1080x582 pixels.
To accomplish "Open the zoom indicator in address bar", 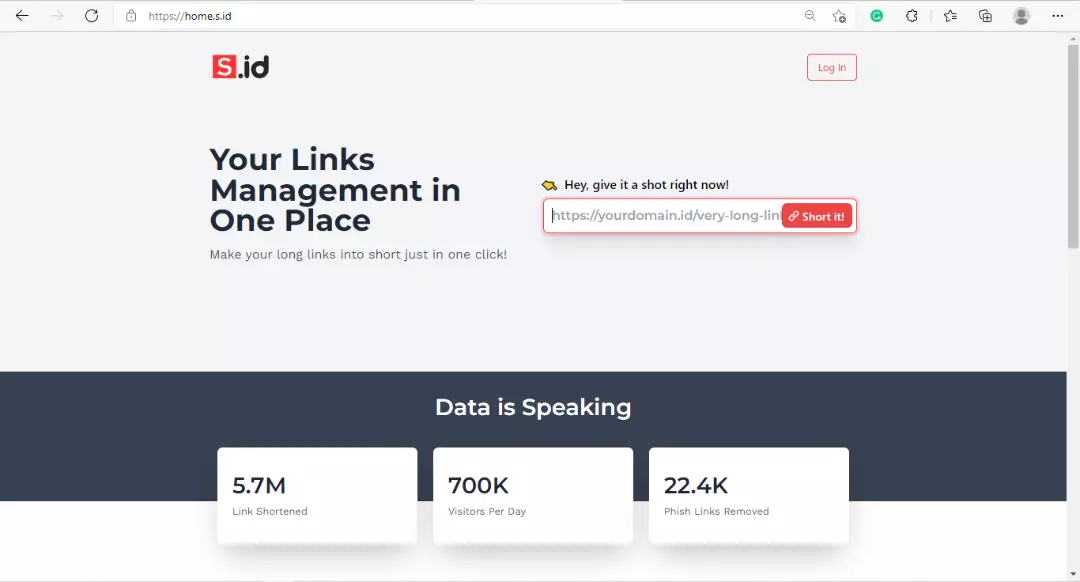I will pyautogui.click(x=810, y=16).
